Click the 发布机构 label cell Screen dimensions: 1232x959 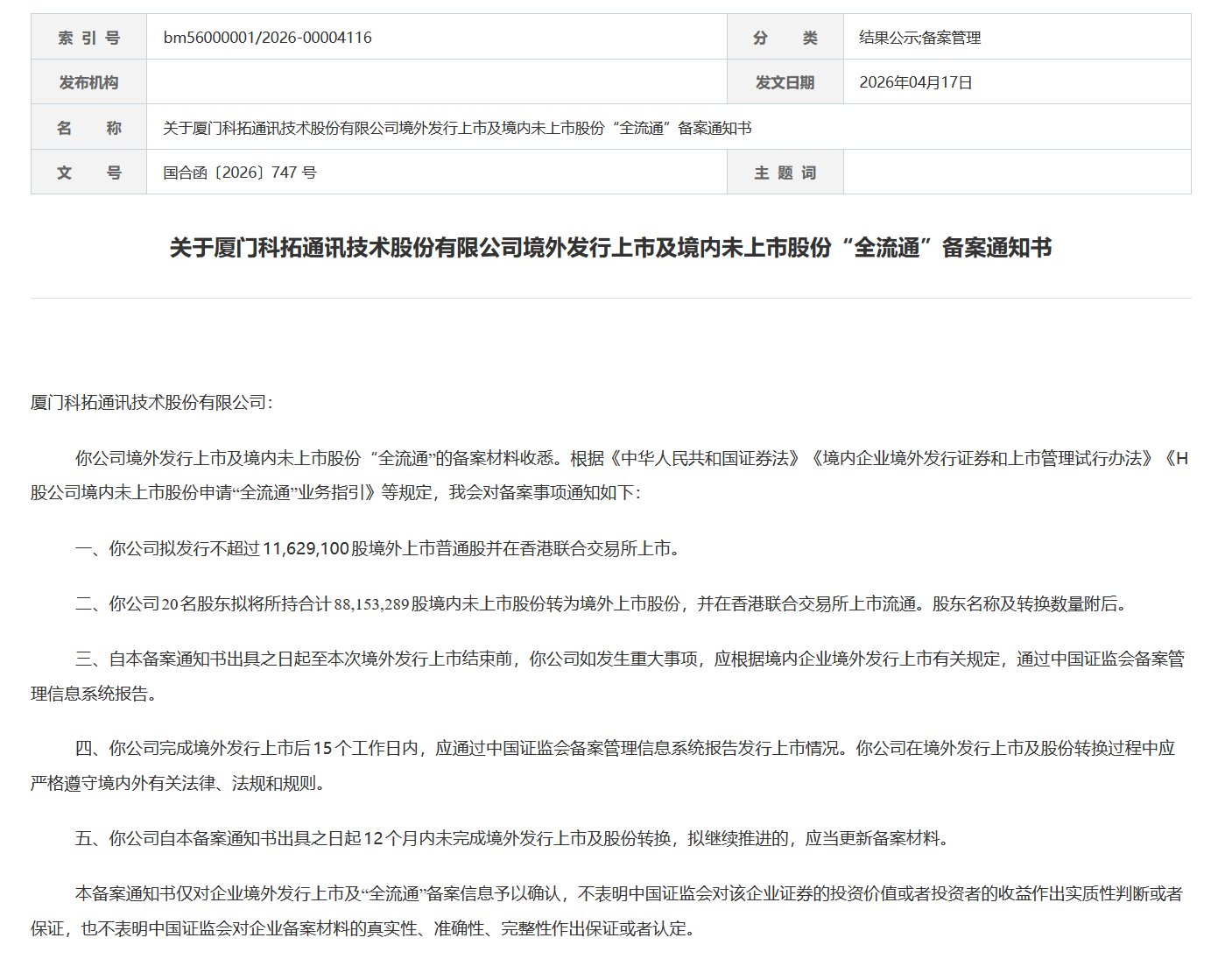point(88,82)
